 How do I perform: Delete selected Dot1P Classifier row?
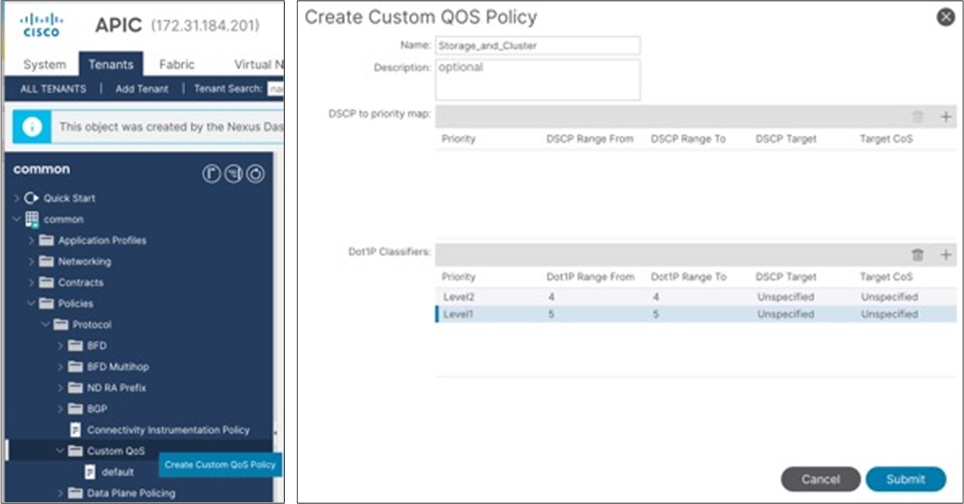tap(918, 255)
